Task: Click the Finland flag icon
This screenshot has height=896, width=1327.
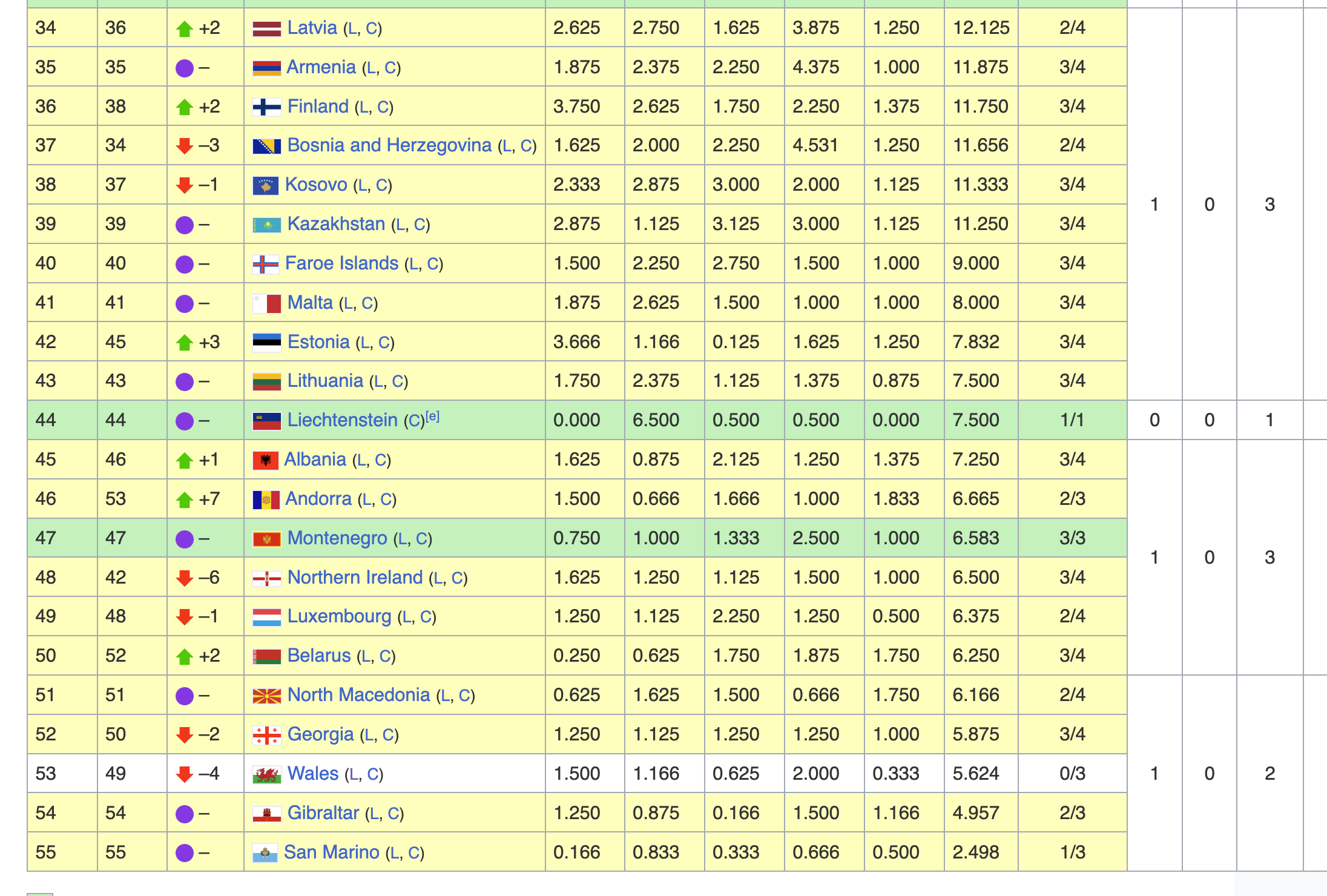Action: click(266, 107)
